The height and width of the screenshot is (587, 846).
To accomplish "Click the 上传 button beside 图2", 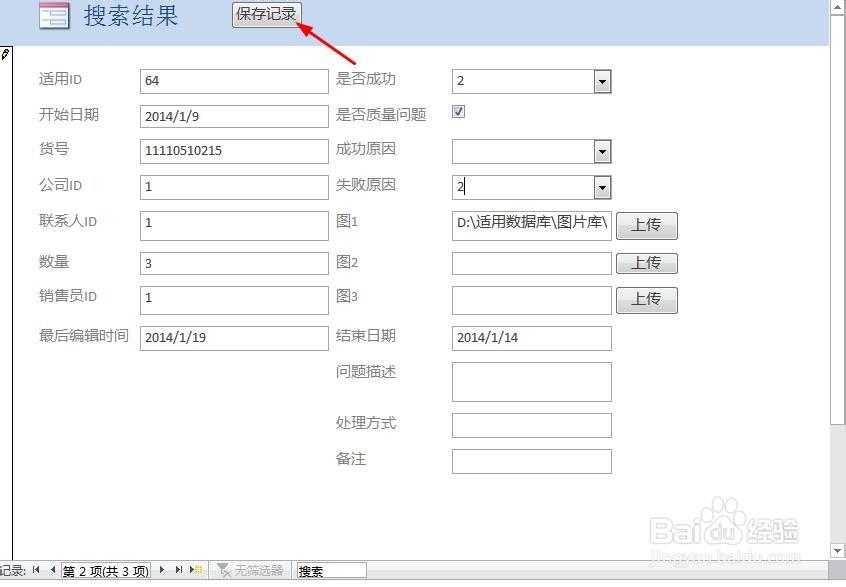I will click(x=646, y=263).
